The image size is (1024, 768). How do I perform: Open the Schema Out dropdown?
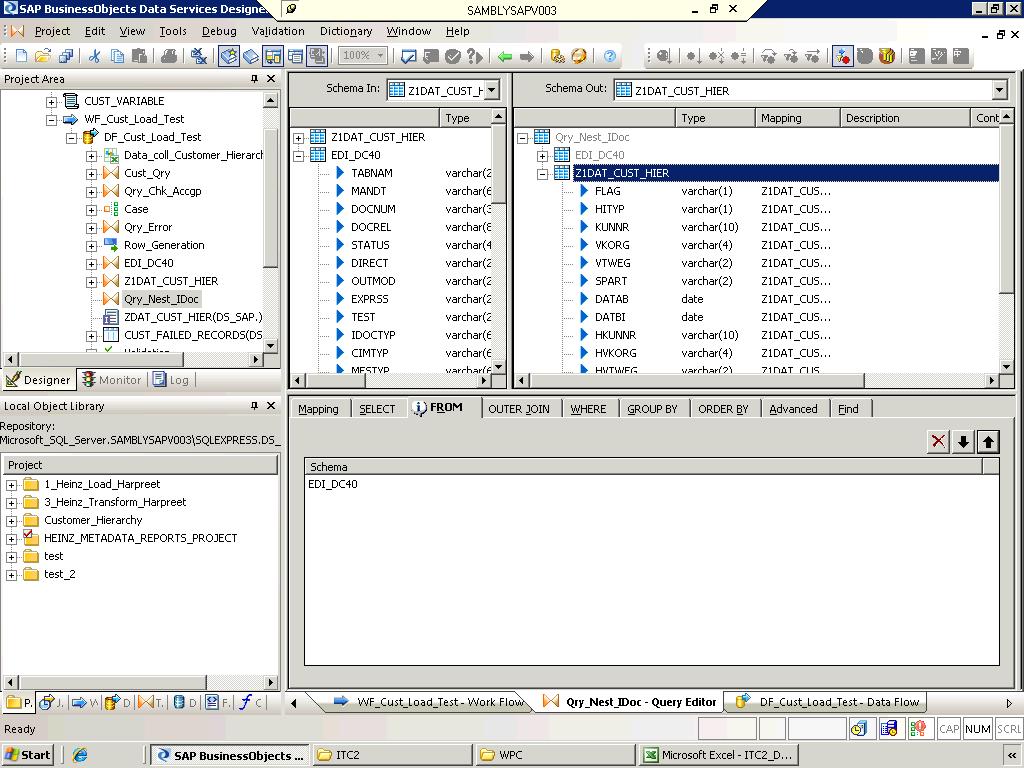[999, 90]
